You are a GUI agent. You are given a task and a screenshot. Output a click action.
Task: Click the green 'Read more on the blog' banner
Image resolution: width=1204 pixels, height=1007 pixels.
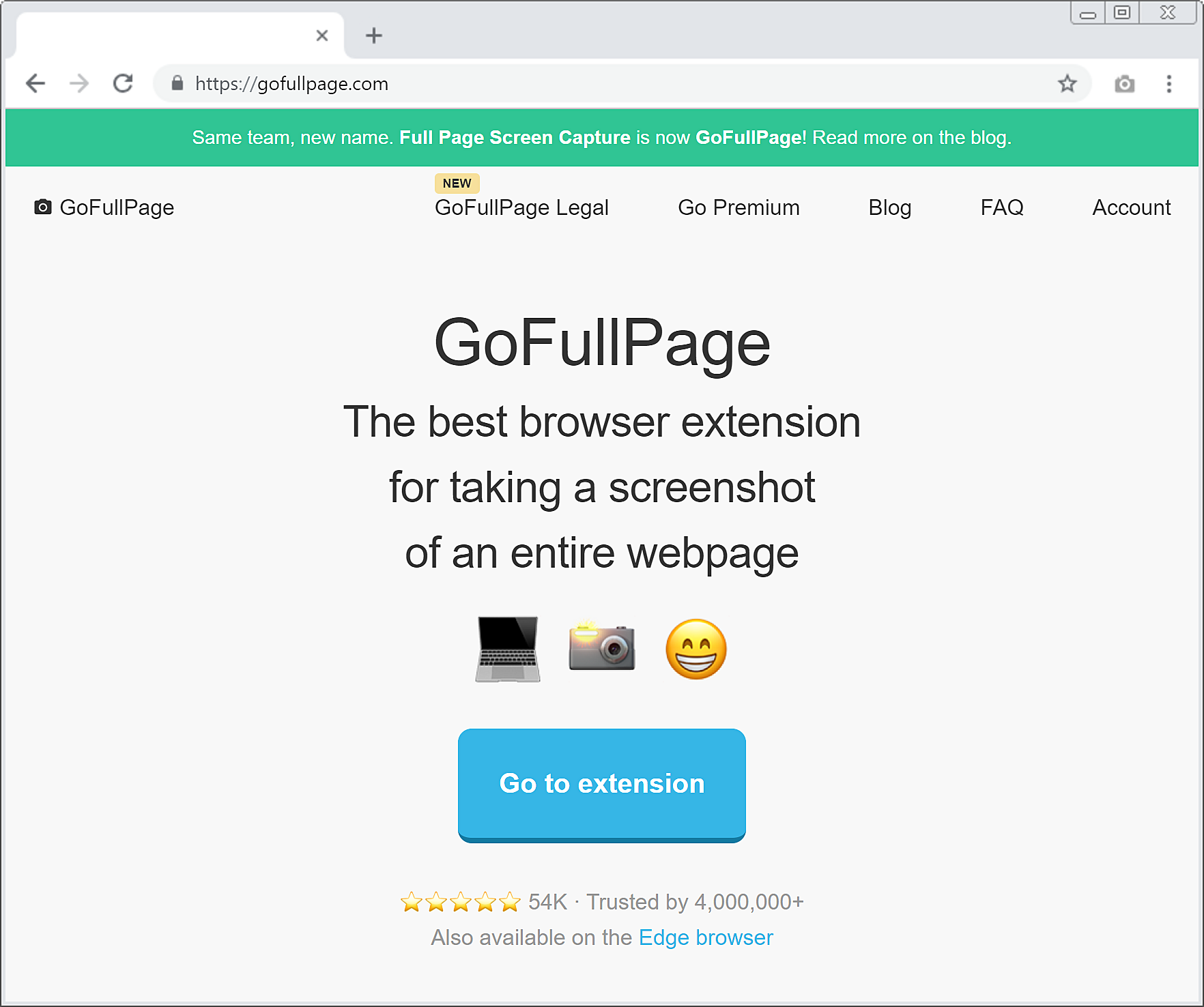[602, 137]
